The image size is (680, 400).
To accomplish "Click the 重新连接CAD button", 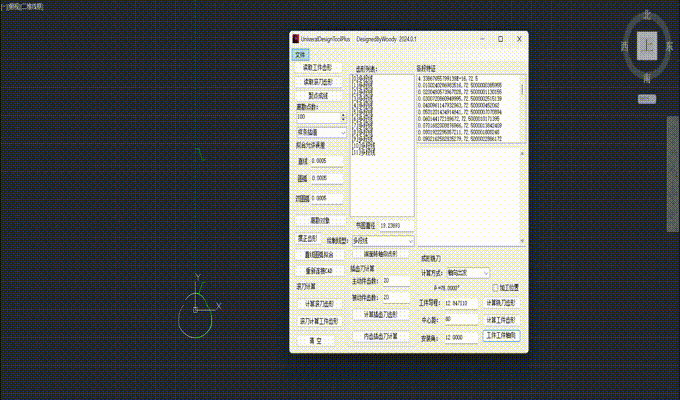I will (320, 271).
